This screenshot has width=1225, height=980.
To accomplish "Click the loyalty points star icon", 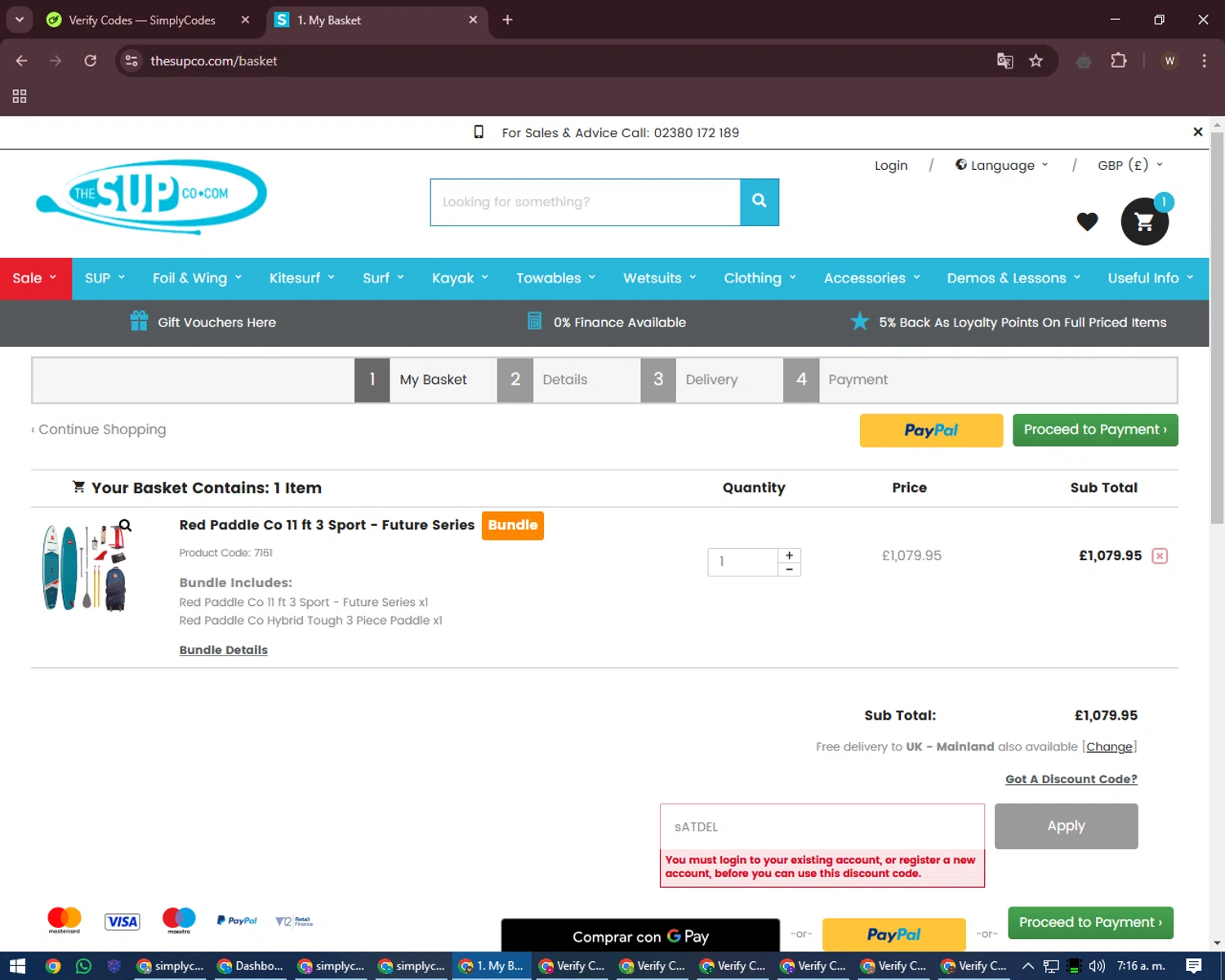I will pyautogui.click(x=859, y=321).
